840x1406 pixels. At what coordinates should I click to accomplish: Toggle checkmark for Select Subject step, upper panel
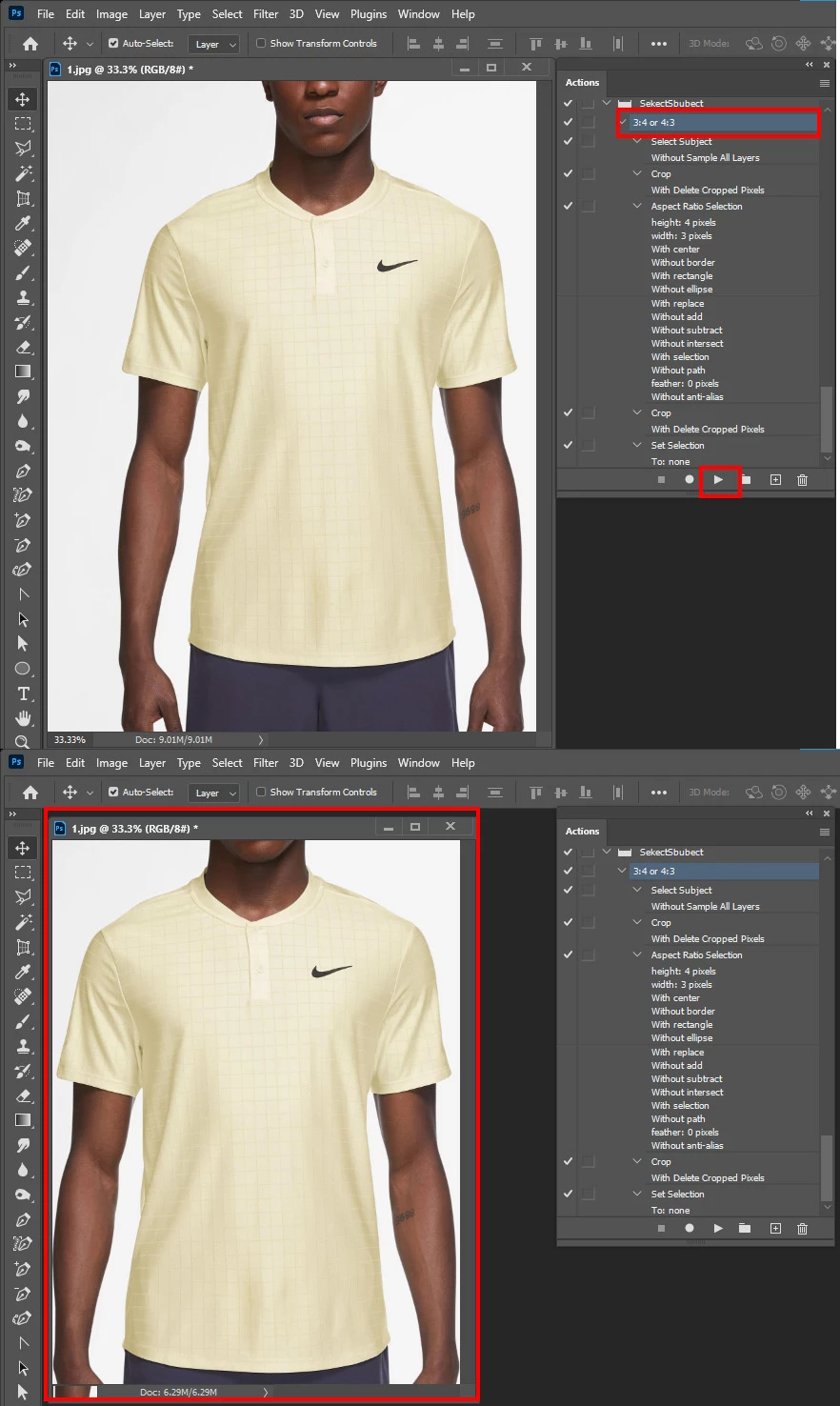click(569, 141)
